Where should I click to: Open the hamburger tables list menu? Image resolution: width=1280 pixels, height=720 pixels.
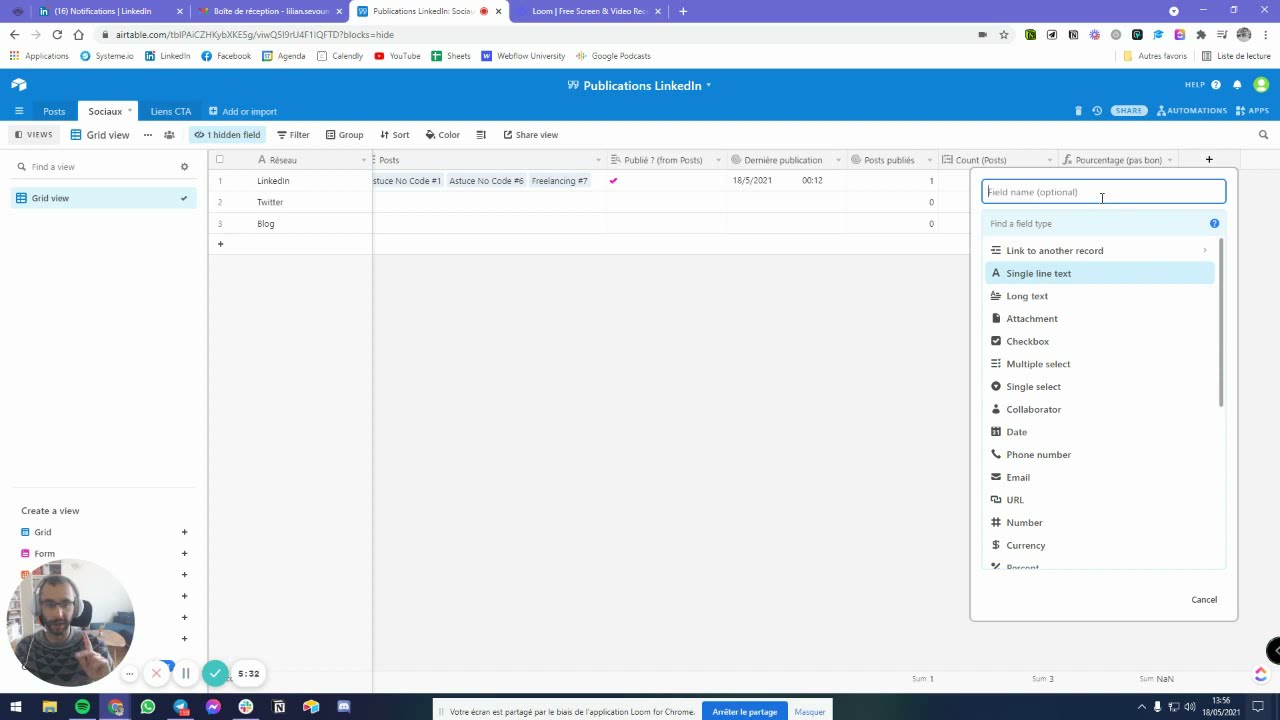pos(19,111)
